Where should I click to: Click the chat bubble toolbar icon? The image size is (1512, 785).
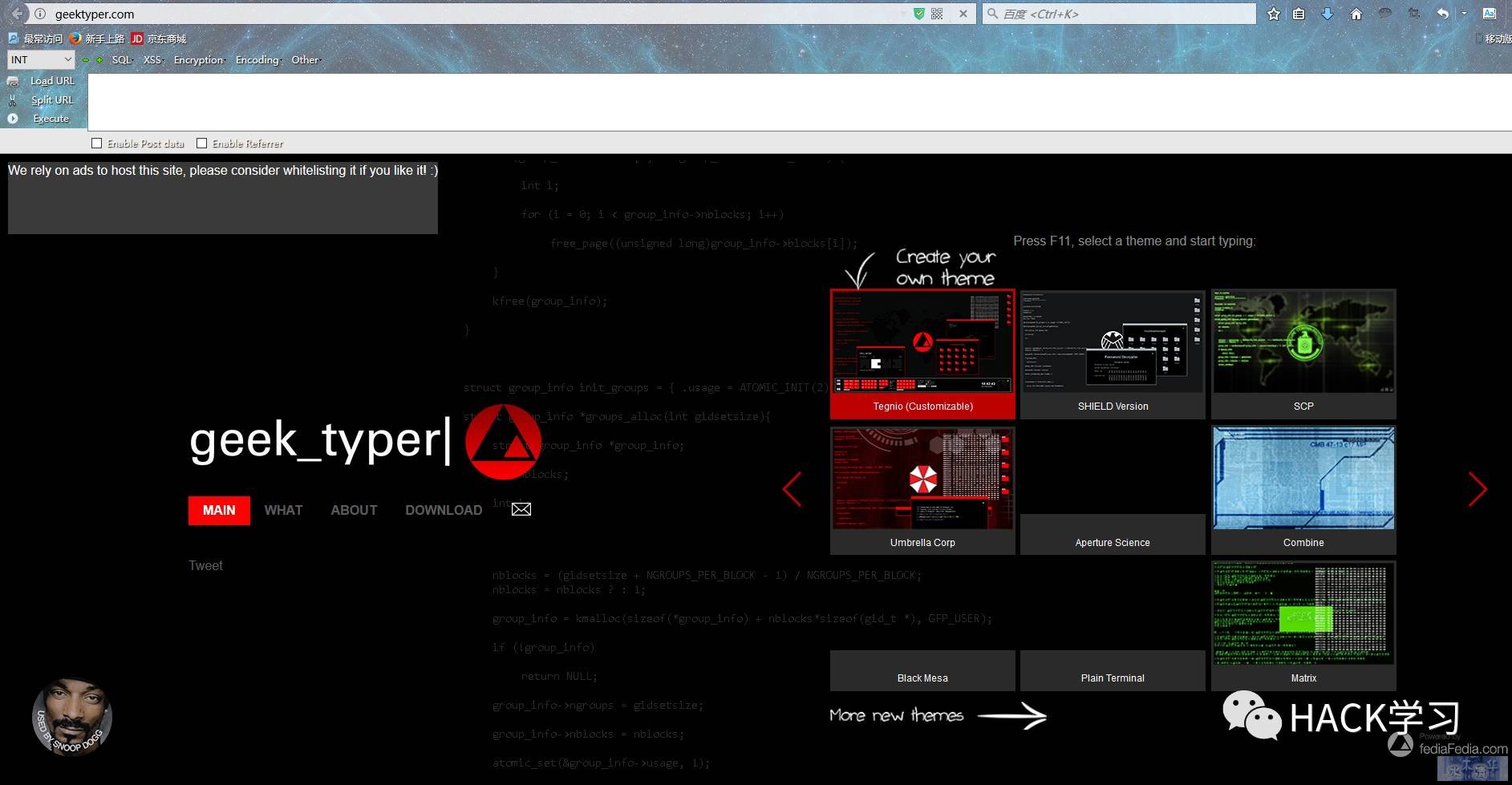[1385, 14]
